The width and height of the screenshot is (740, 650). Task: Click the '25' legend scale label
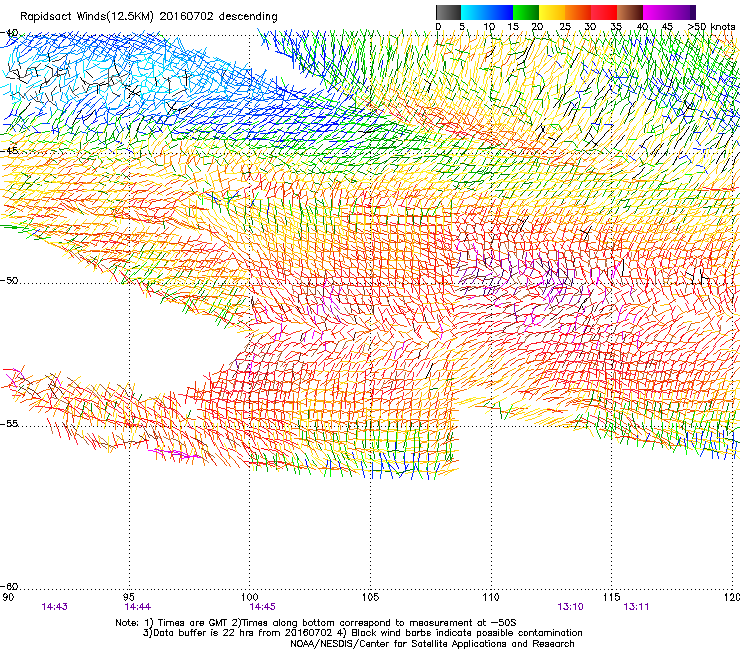pyautogui.click(x=564, y=27)
